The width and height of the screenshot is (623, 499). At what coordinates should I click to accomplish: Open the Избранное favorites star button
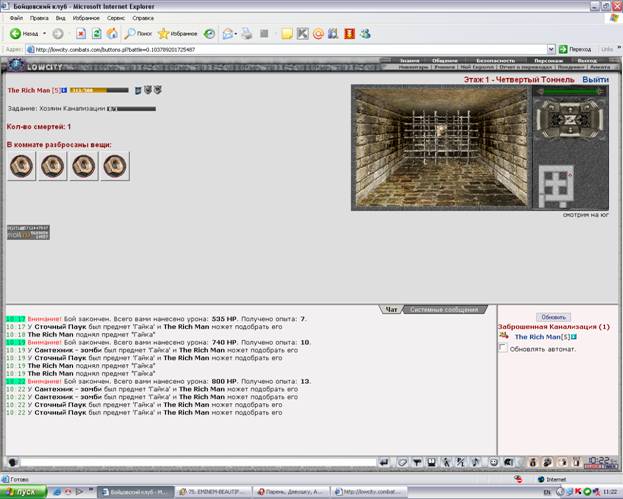click(x=178, y=34)
